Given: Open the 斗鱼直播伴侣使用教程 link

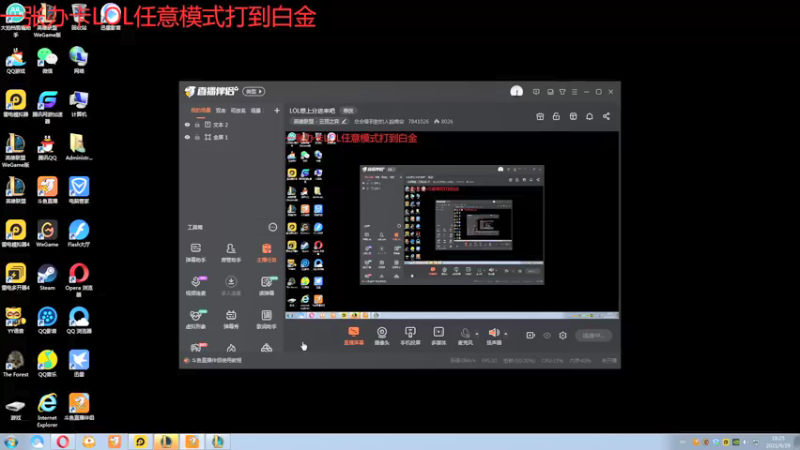Looking at the screenshot, I should pyautogui.click(x=216, y=360).
